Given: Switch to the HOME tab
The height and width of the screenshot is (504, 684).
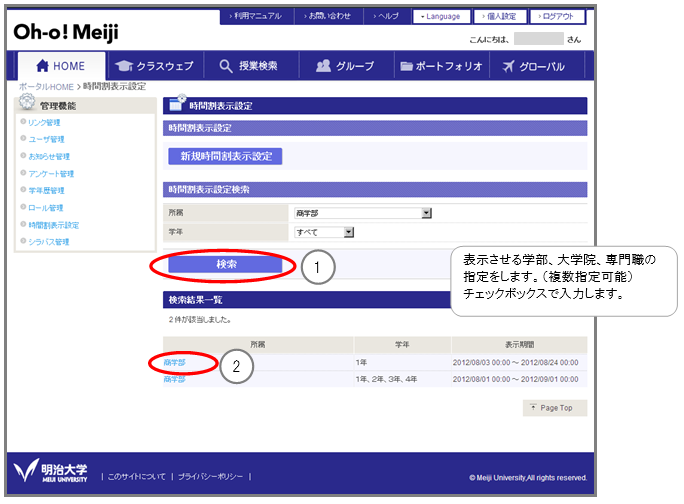Looking at the screenshot, I should tap(62, 66).
